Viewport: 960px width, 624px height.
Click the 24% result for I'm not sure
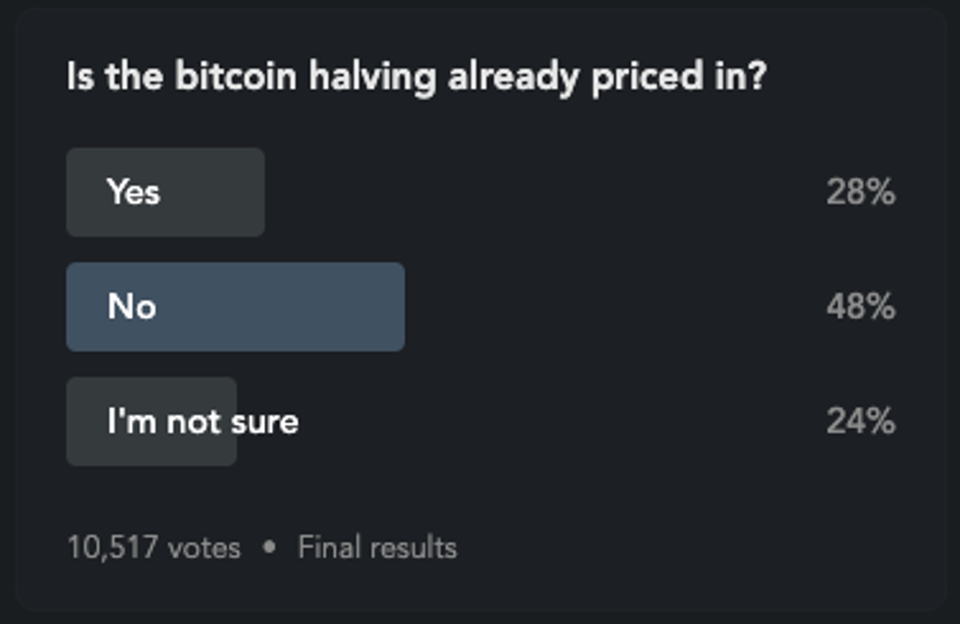[860, 421]
